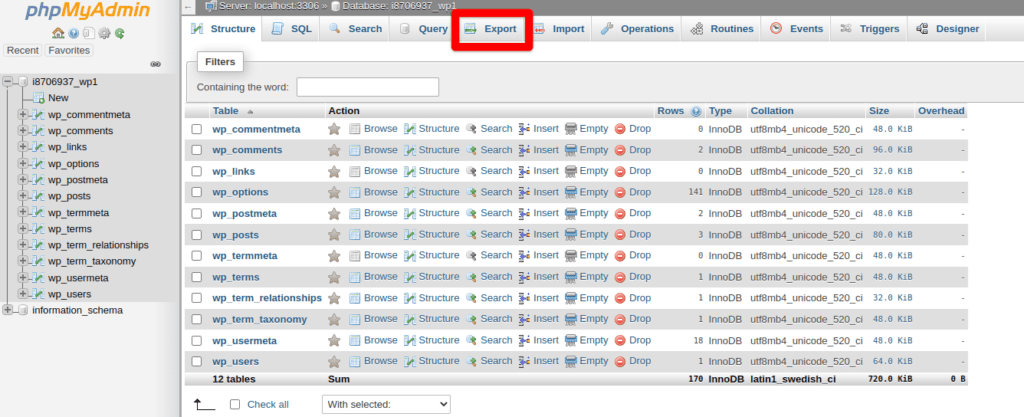Click the Drop icon for wp_users row
The image size is (1024, 417).
620,362
